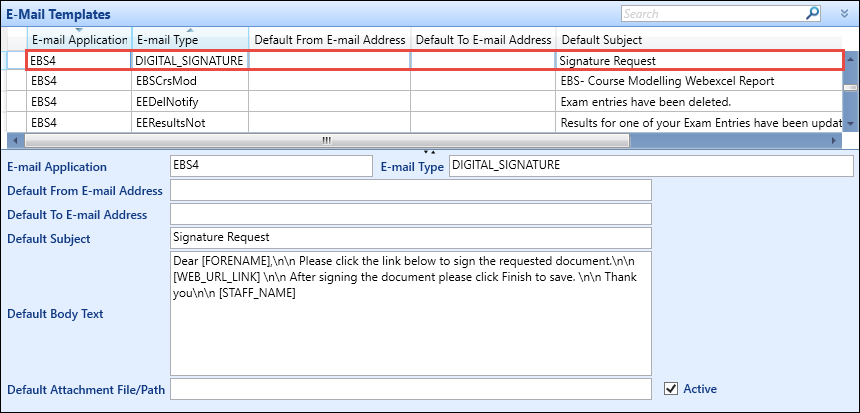This screenshot has height=413, width=860.
Task: Sort by E-mail Type column
Action: (x=190, y=39)
